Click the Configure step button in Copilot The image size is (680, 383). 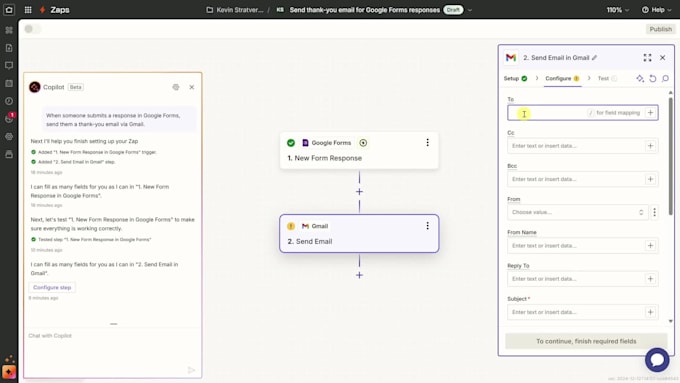coord(52,287)
